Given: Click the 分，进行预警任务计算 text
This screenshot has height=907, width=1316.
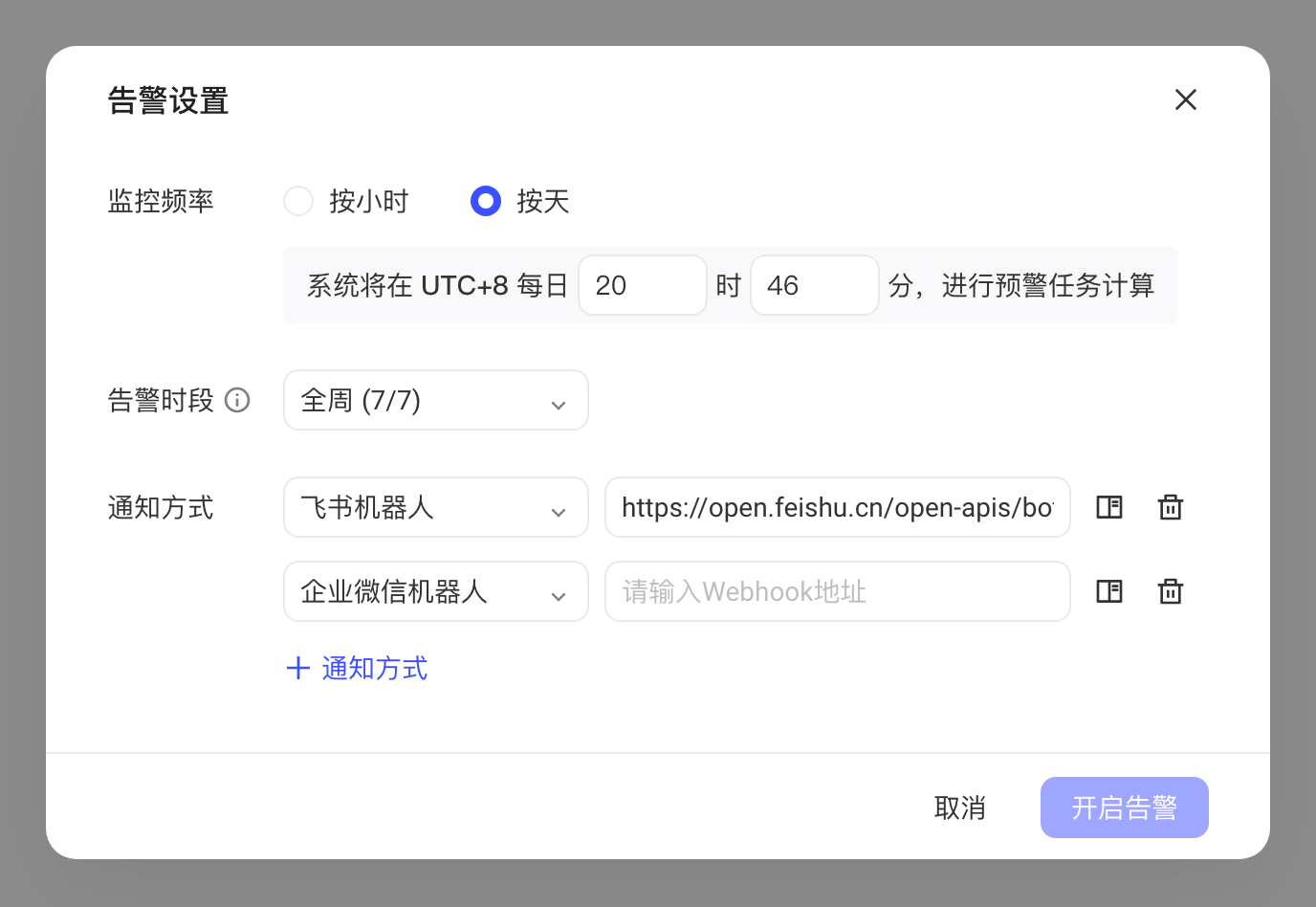Looking at the screenshot, I should click(1021, 285).
